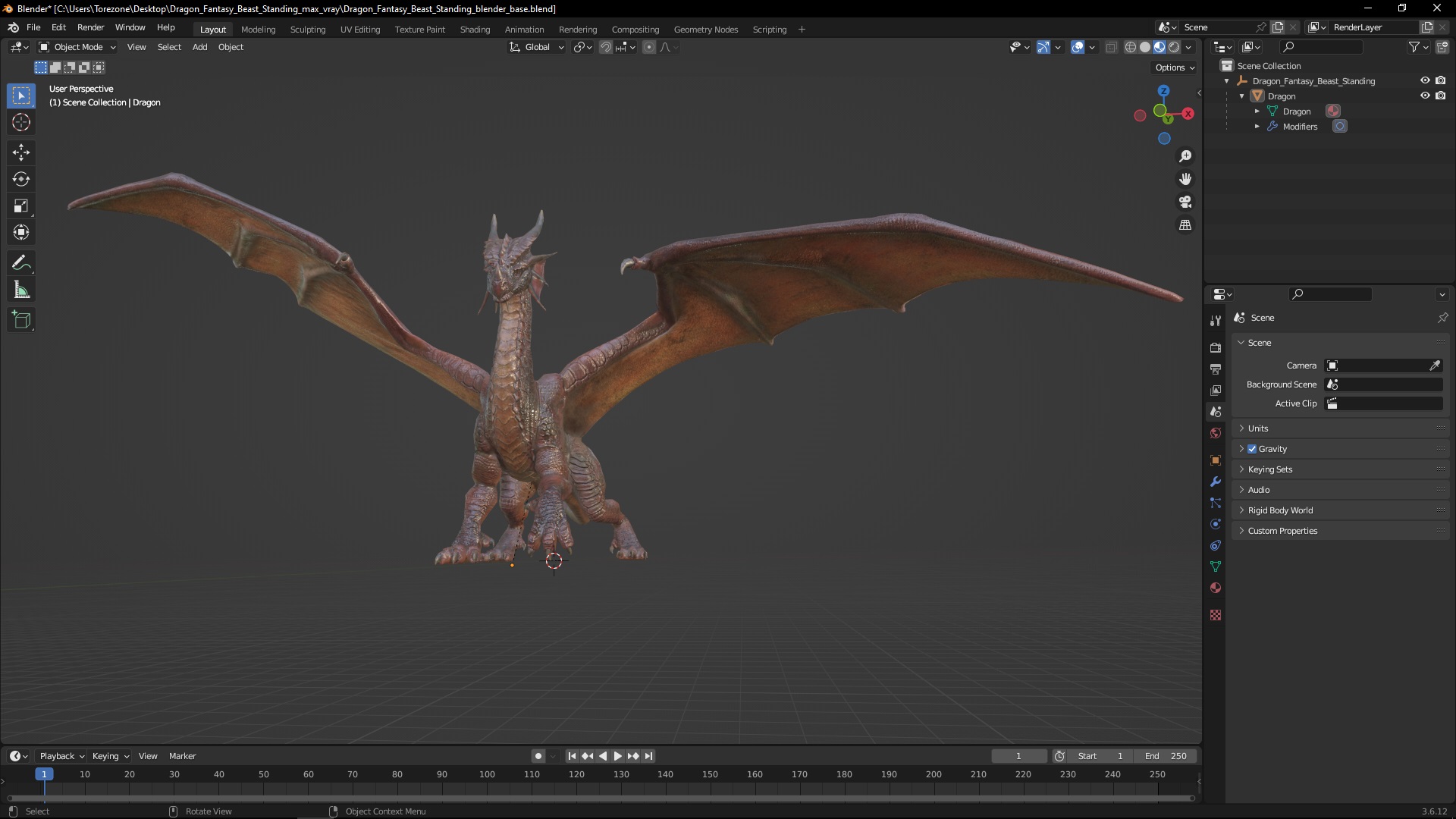Activate the Cursor tool
The width and height of the screenshot is (1456, 819).
pyautogui.click(x=21, y=122)
